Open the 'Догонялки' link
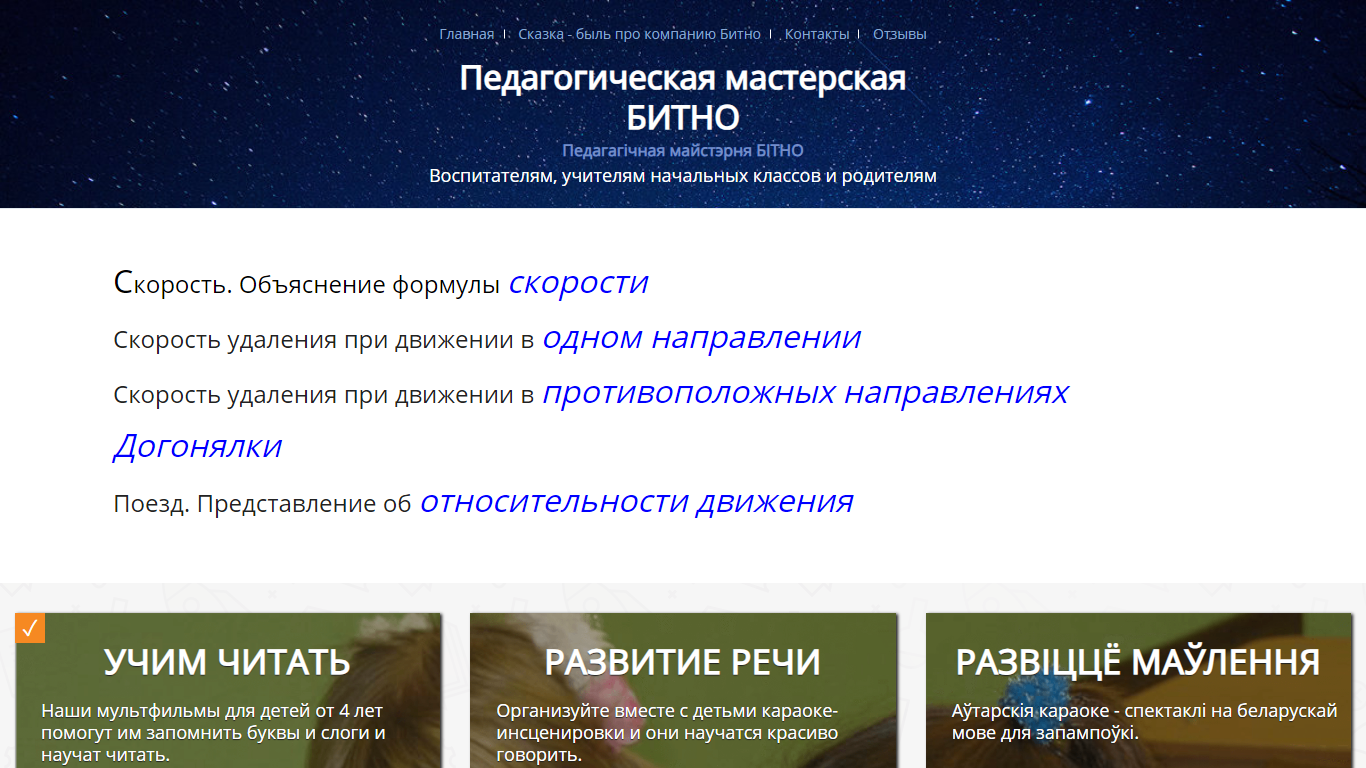 pos(198,446)
